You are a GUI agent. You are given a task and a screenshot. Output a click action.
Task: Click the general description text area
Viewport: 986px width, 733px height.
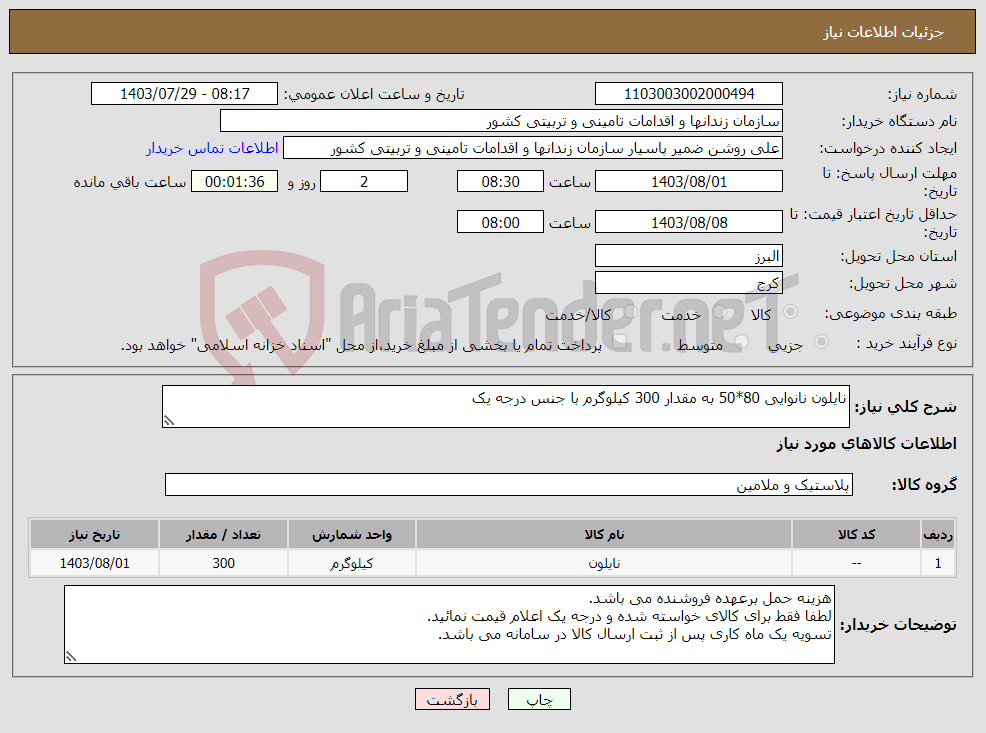pyautogui.click(x=506, y=407)
